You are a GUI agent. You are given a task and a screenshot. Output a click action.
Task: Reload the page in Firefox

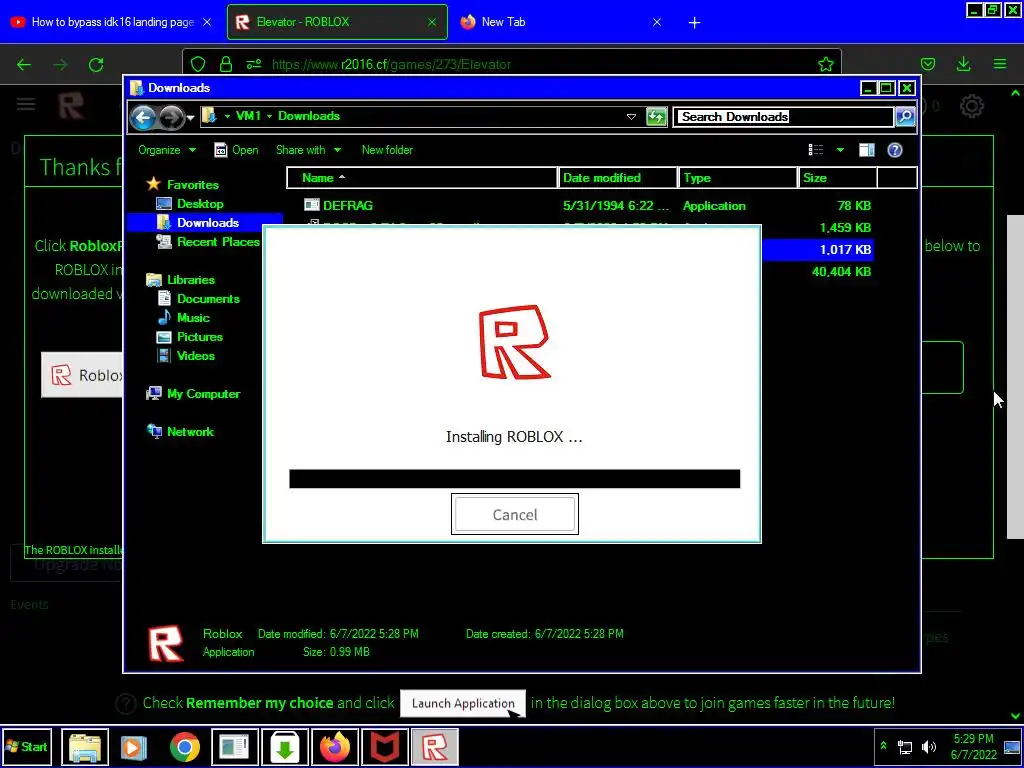(96, 64)
